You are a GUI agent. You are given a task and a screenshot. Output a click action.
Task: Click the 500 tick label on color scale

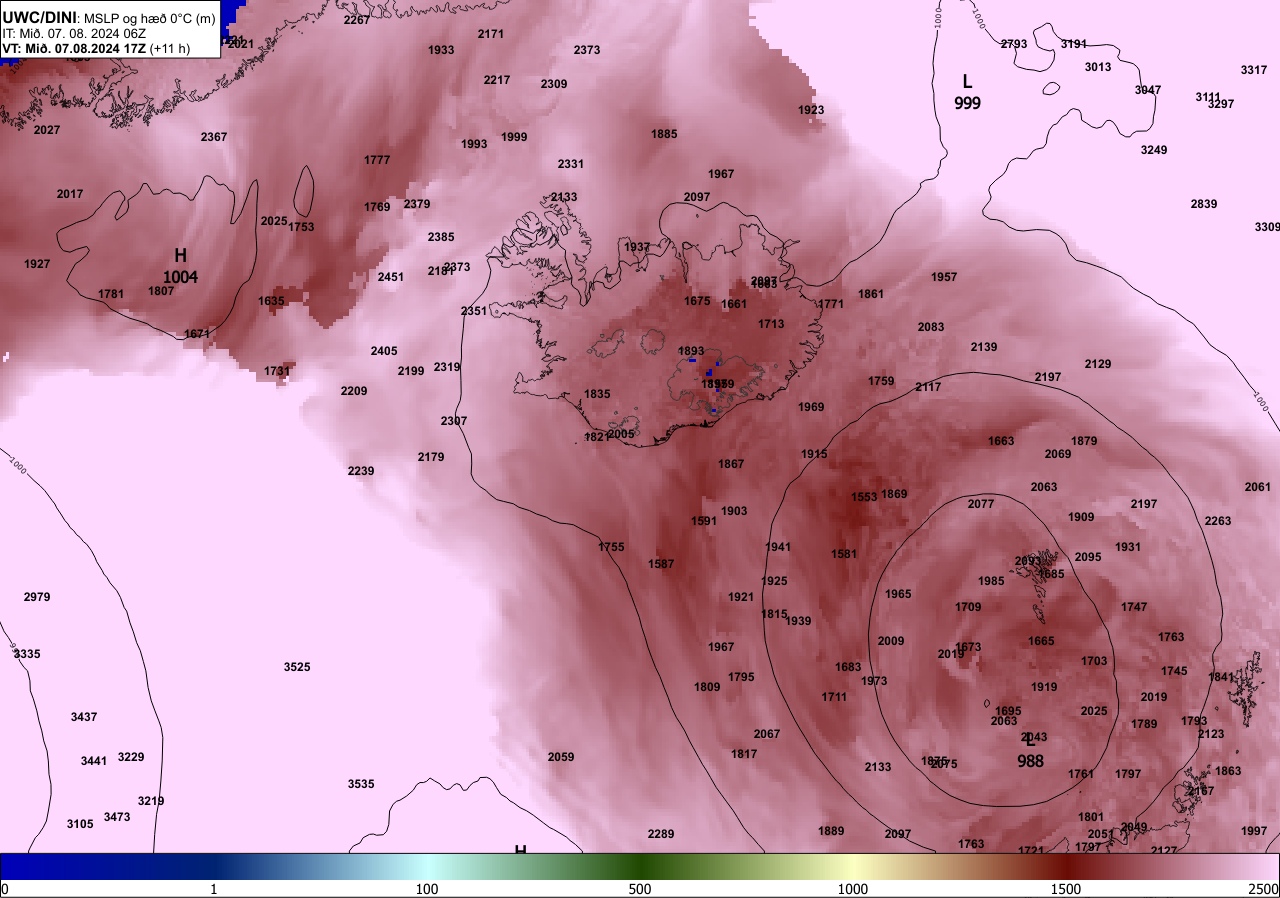click(640, 889)
